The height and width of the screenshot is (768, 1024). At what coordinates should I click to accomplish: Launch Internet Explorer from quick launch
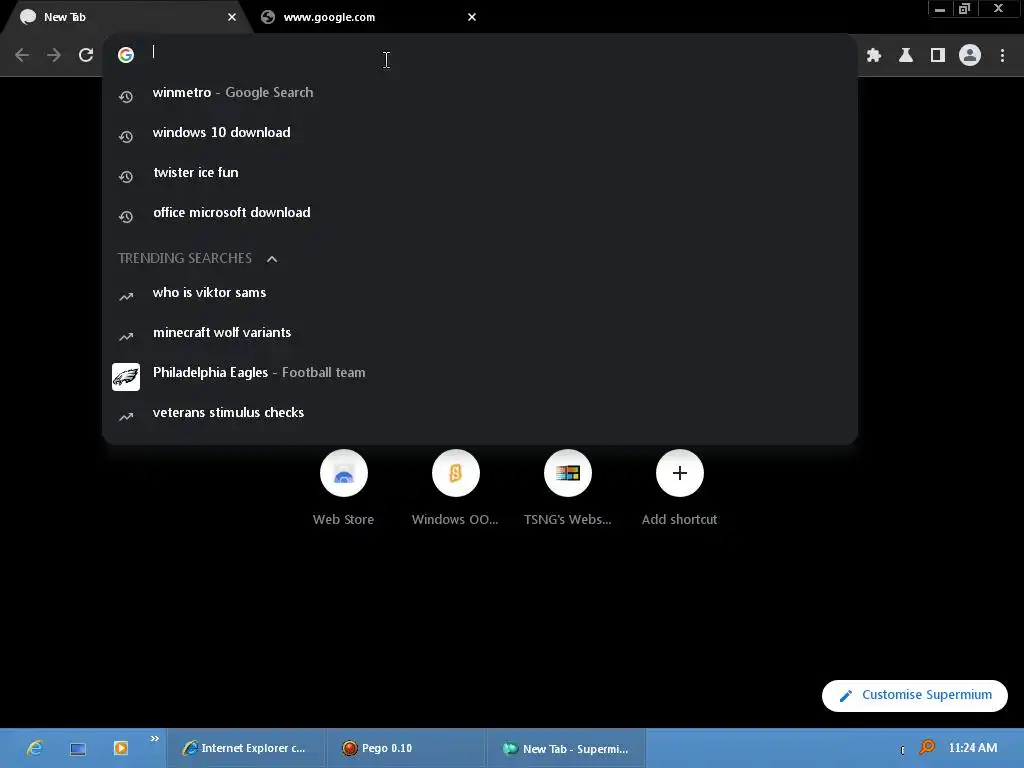pyautogui.click(x=35, y=748)
